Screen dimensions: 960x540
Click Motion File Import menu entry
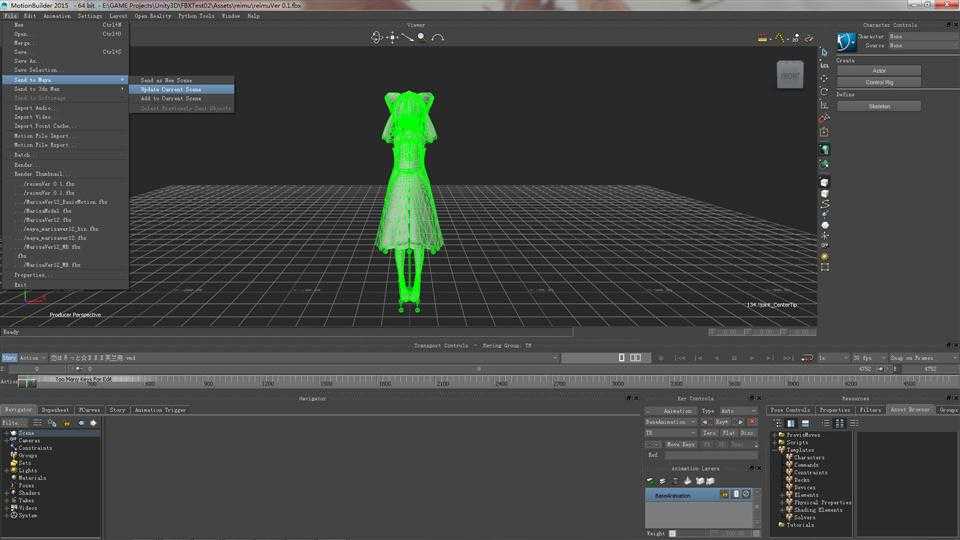(x=42, y=136)
